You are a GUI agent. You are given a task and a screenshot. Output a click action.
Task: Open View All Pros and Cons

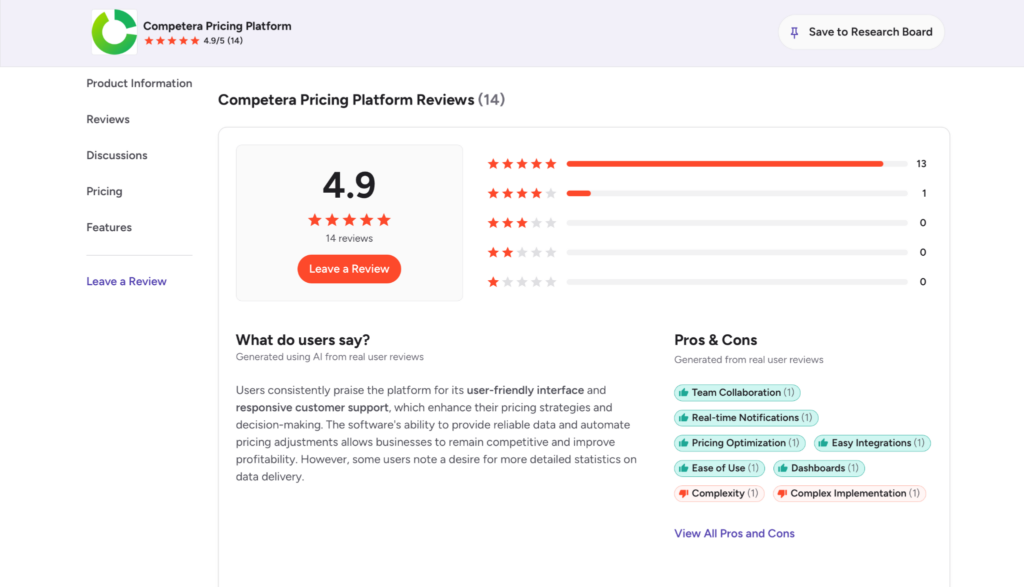tap(734, 533)
